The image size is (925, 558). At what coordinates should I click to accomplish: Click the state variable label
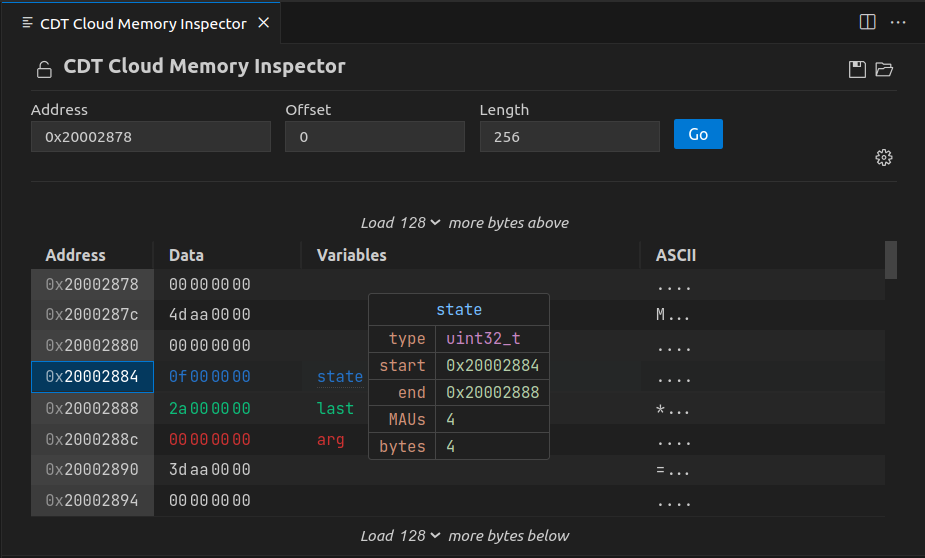point(340,376)
